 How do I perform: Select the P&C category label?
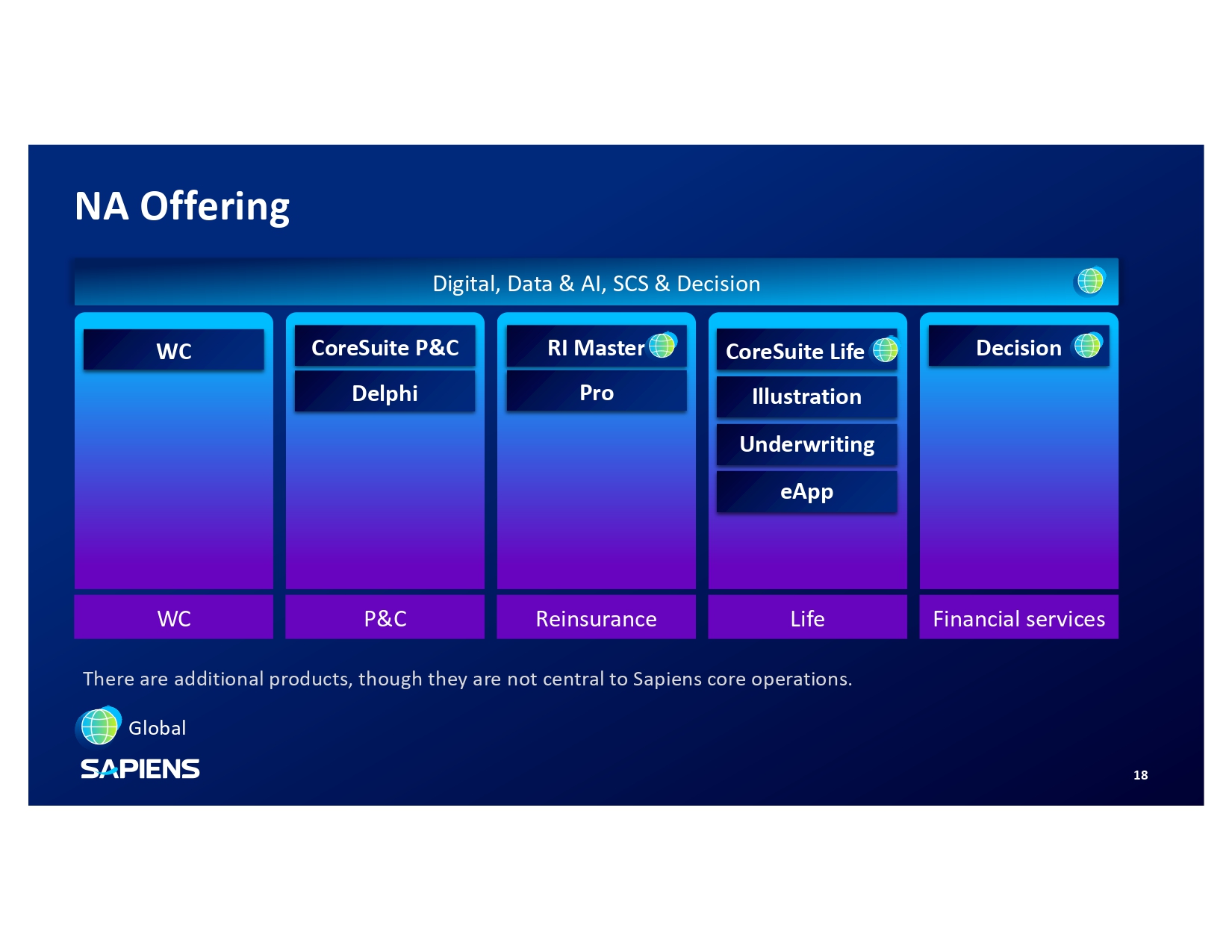point(385,618)
